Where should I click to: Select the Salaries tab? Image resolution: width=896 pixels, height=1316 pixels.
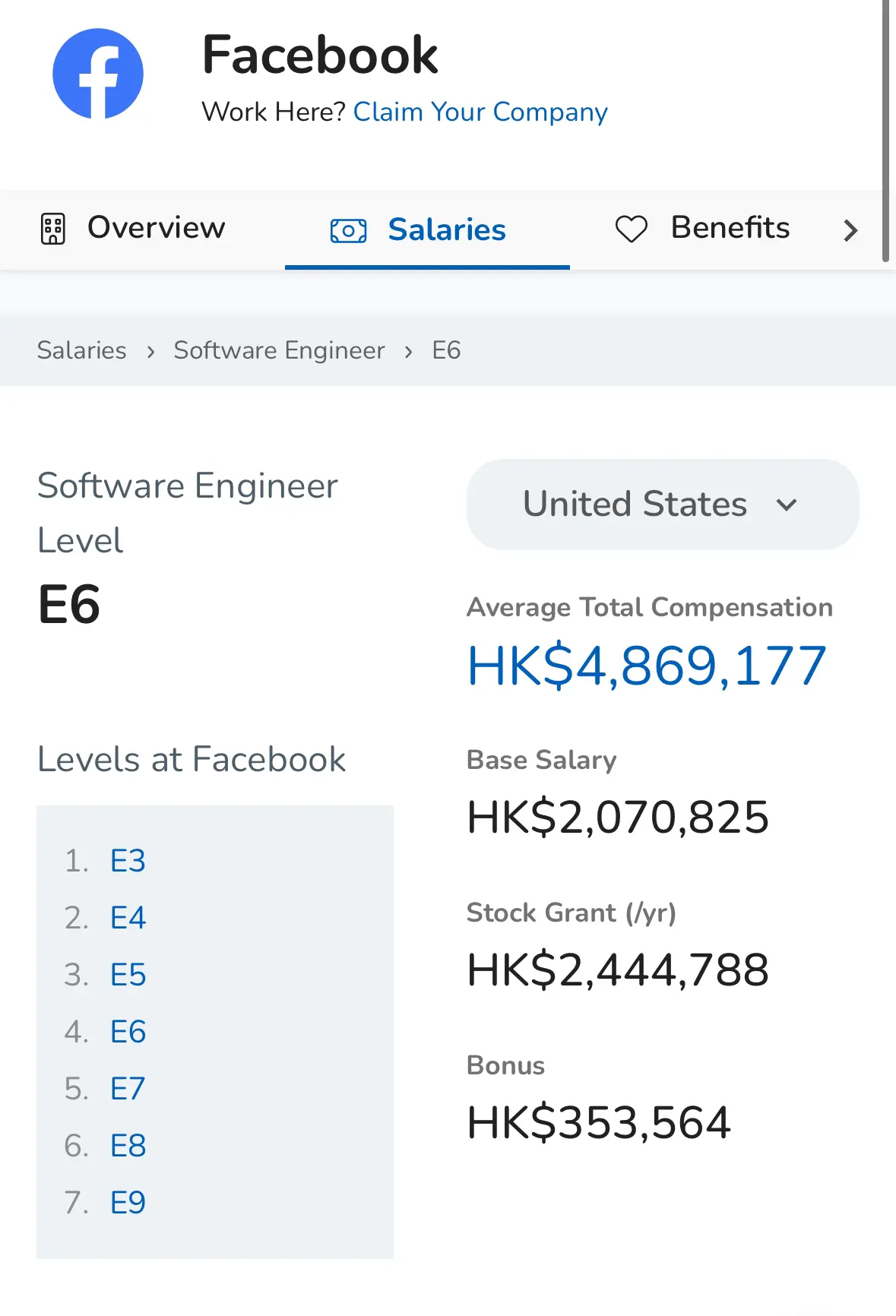click(427, 229)
